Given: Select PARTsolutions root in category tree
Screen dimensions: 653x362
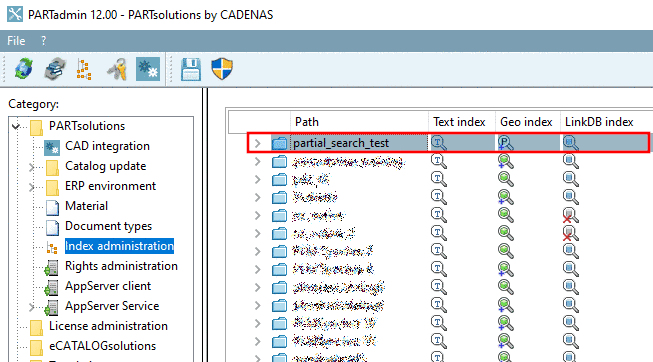Looking at the screenshot, I should point(87,126).
